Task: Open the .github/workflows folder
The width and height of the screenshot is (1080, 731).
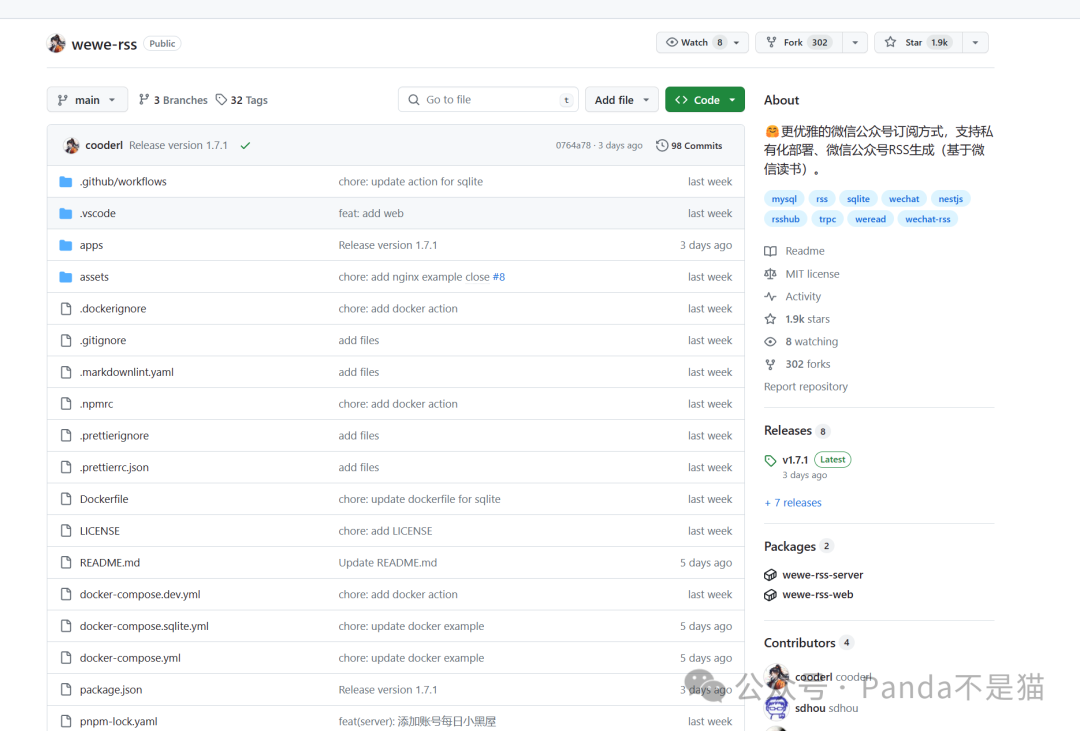Action: [x=123, y=182]
